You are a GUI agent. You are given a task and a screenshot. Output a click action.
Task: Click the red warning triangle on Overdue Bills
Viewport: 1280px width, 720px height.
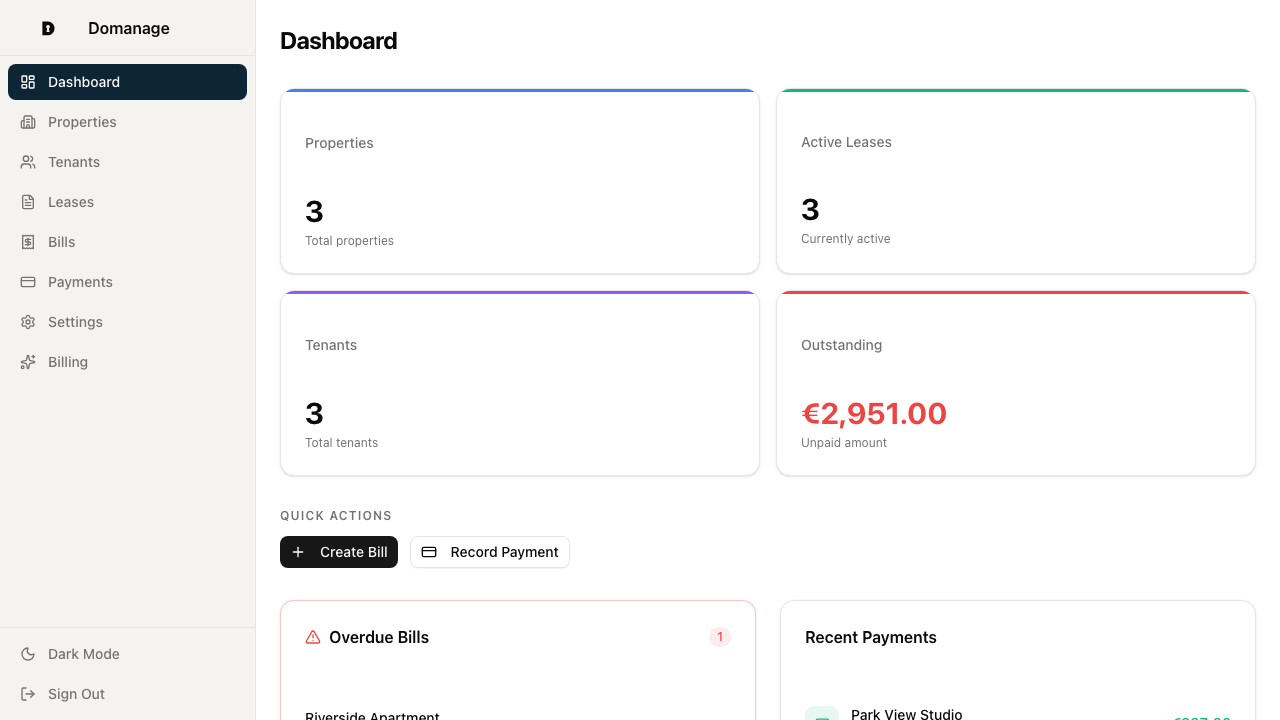tap(313, 636)
